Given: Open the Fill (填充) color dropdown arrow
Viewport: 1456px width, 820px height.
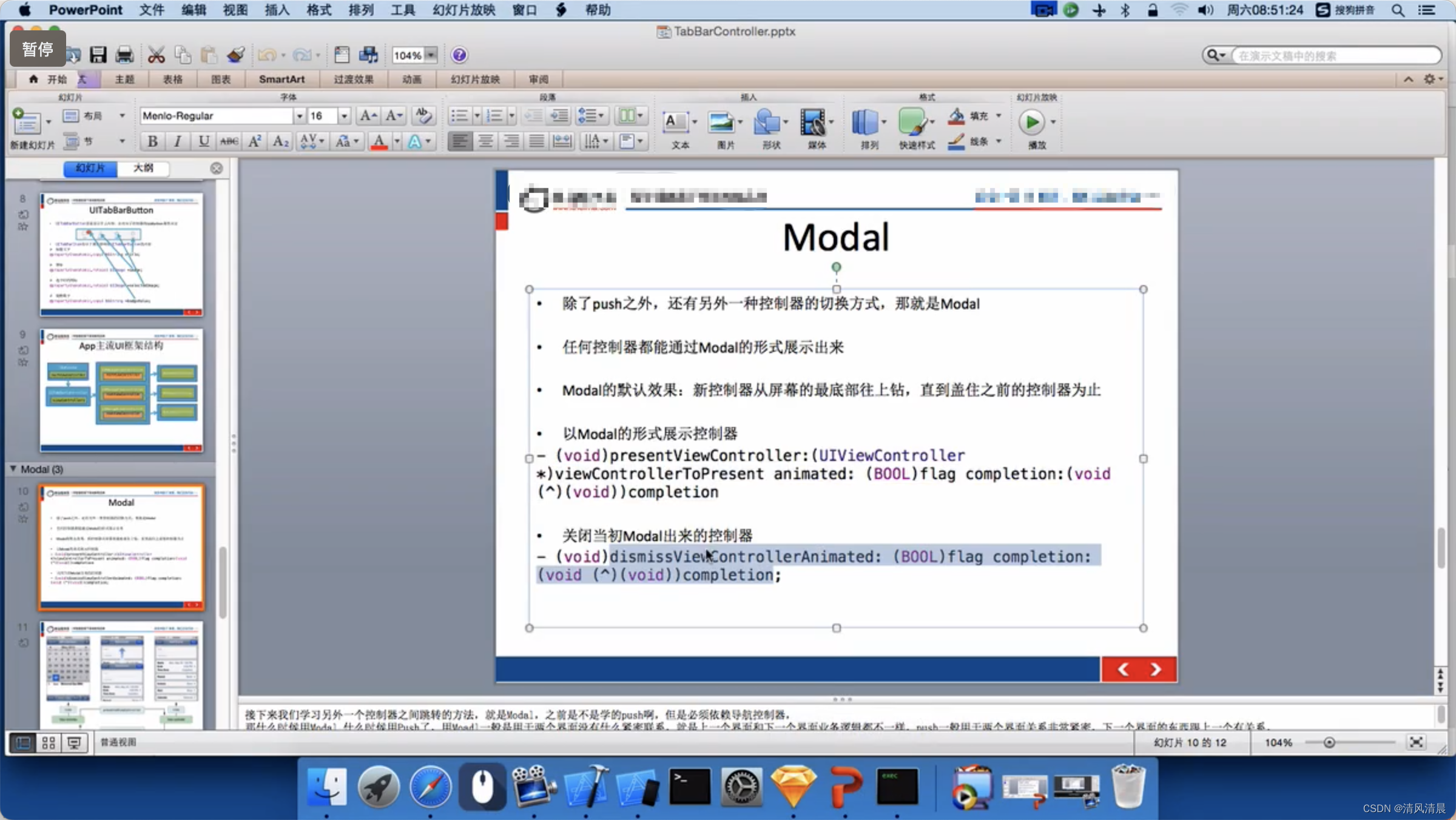Looking at the screenshot, I should pos(999,115).
